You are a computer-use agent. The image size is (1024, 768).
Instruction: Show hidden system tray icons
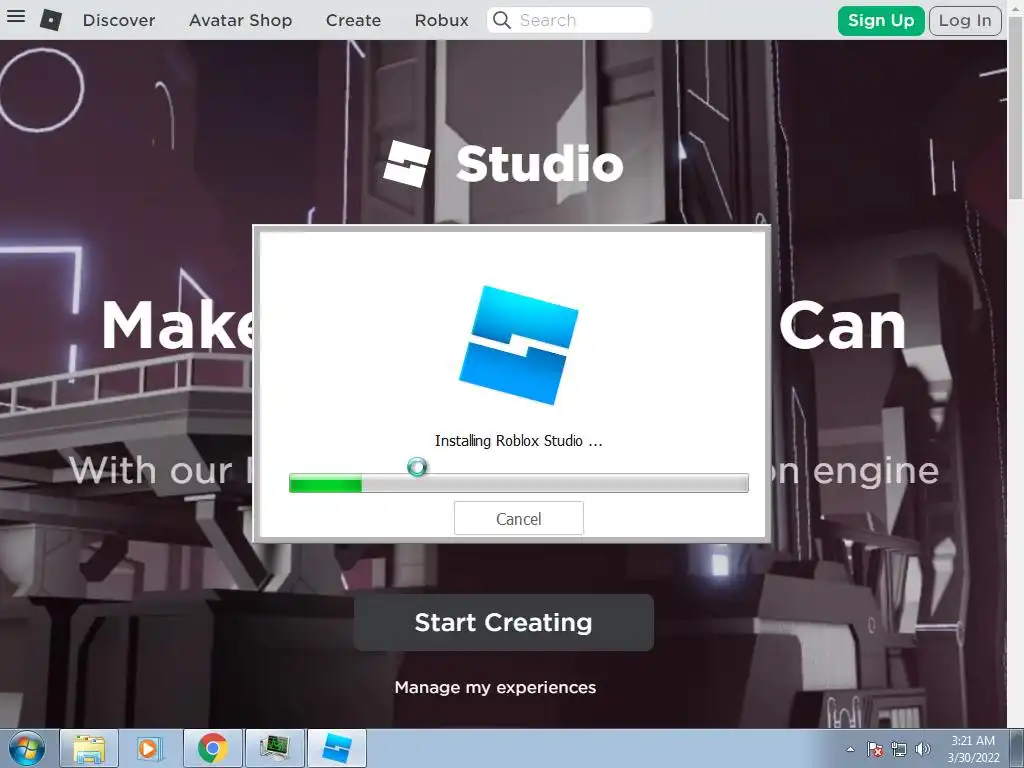click(850, 749)
